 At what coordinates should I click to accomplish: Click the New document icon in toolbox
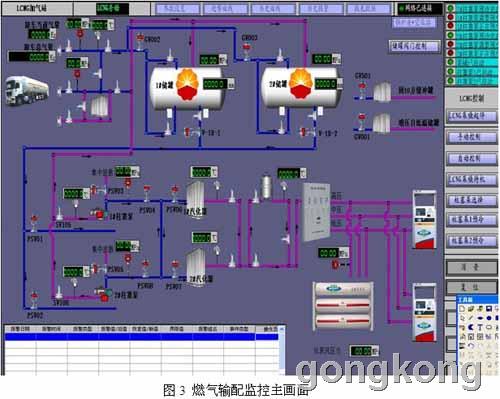pyautogui.click(x=462, y=309)
